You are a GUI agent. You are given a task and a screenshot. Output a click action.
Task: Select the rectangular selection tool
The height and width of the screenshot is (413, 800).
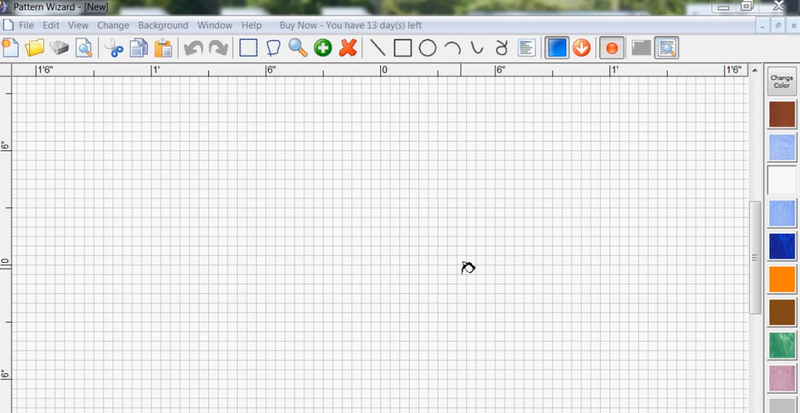click(248, 48)
